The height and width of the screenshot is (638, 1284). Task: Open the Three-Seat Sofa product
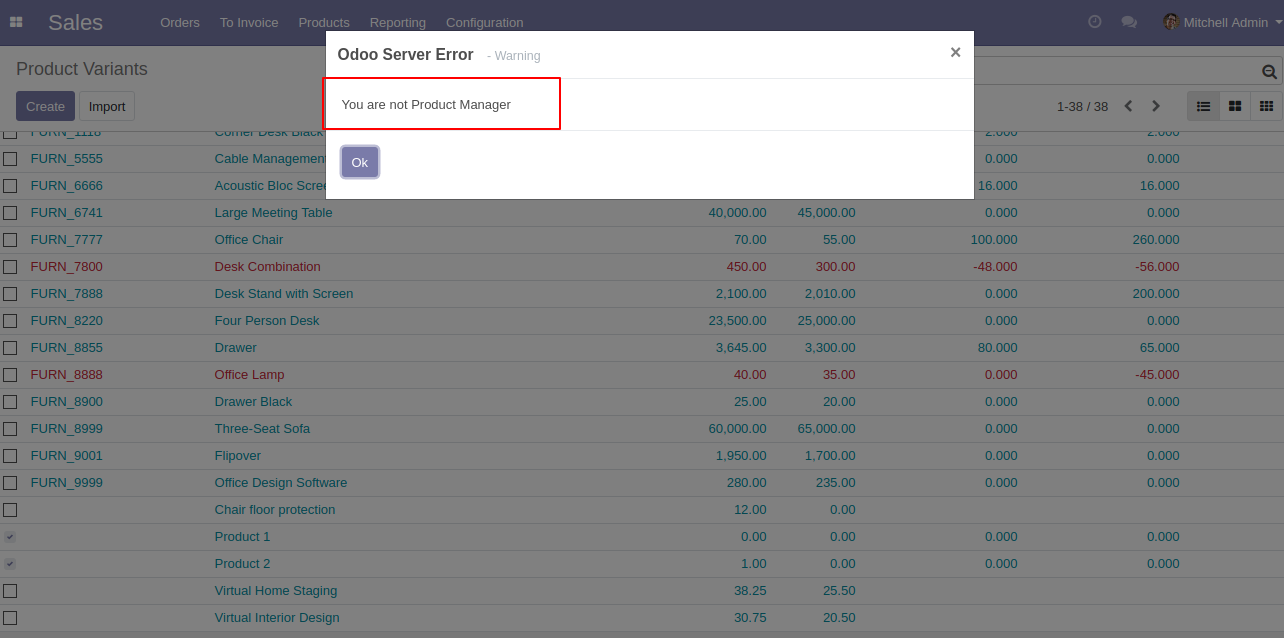[262, 428]
